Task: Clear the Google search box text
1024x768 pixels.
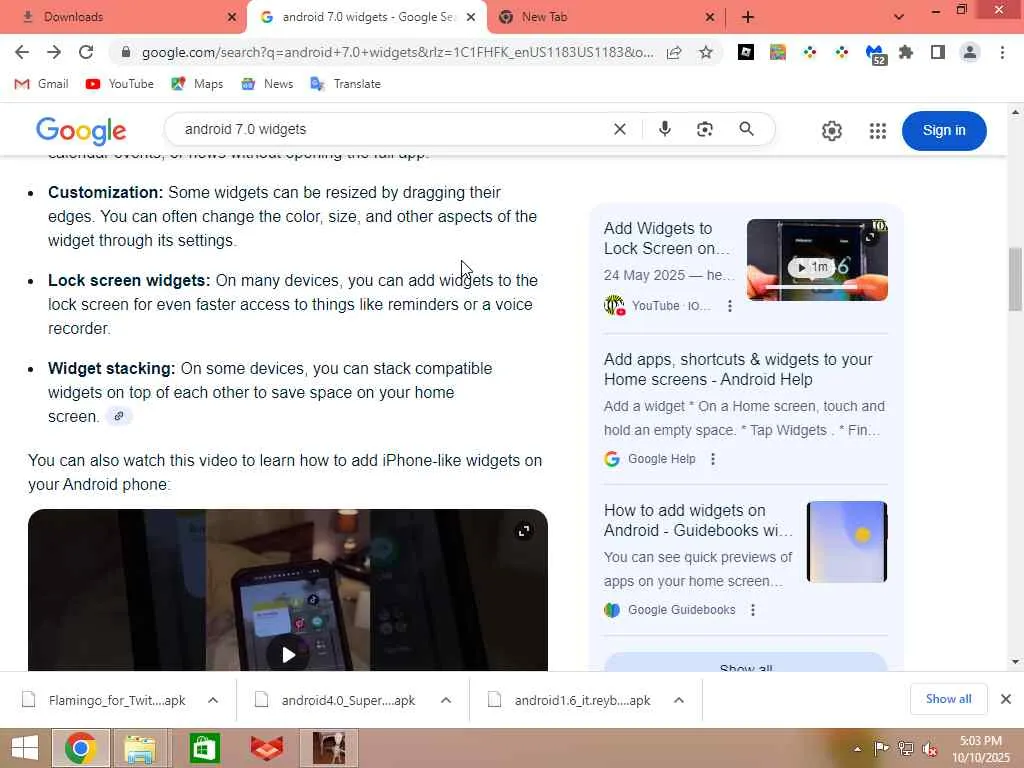Action: click(620, 129)
